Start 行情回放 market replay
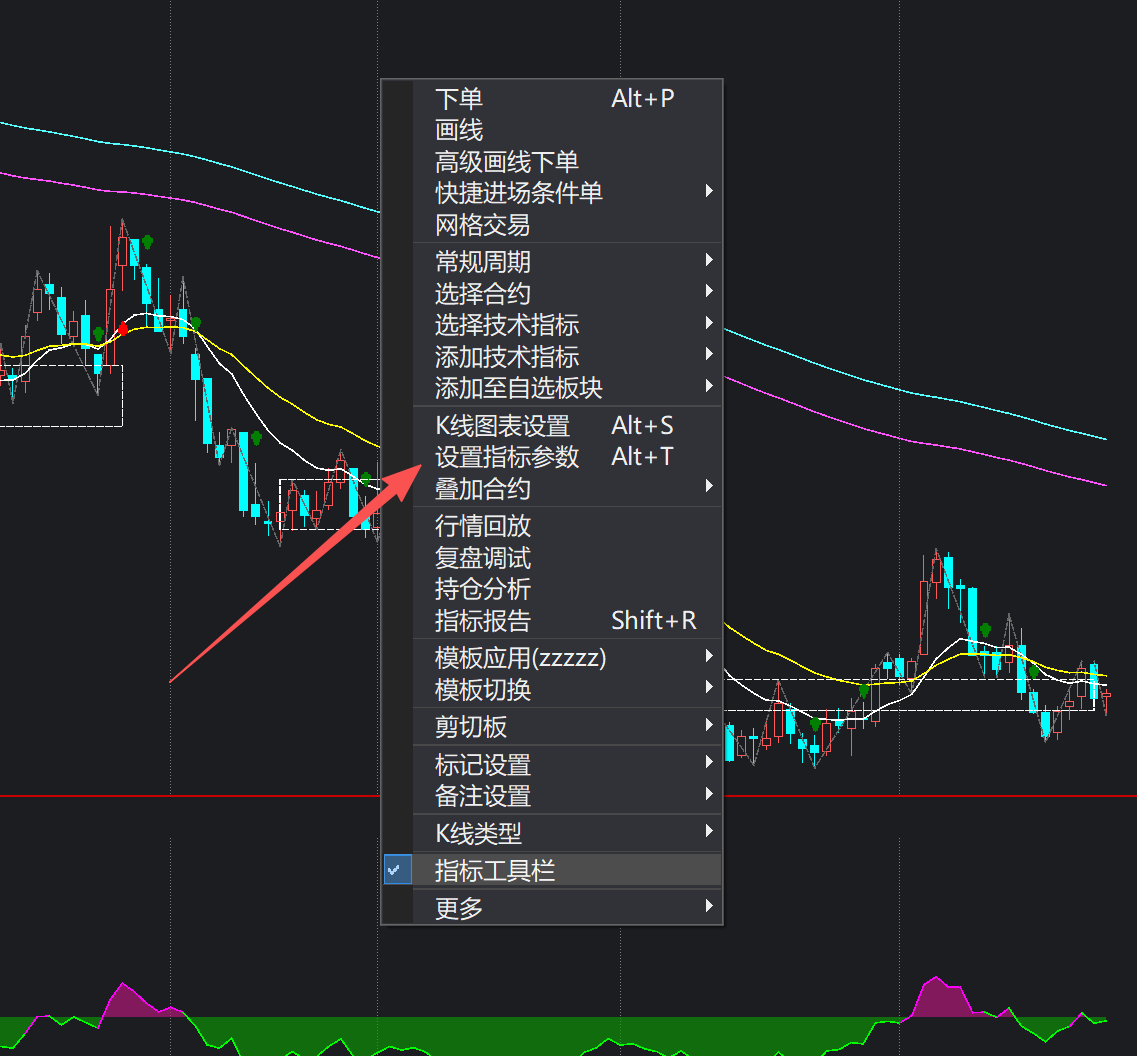Image resolution: width=1137 pixels, height=1056 pixels. tap(482, 525)
